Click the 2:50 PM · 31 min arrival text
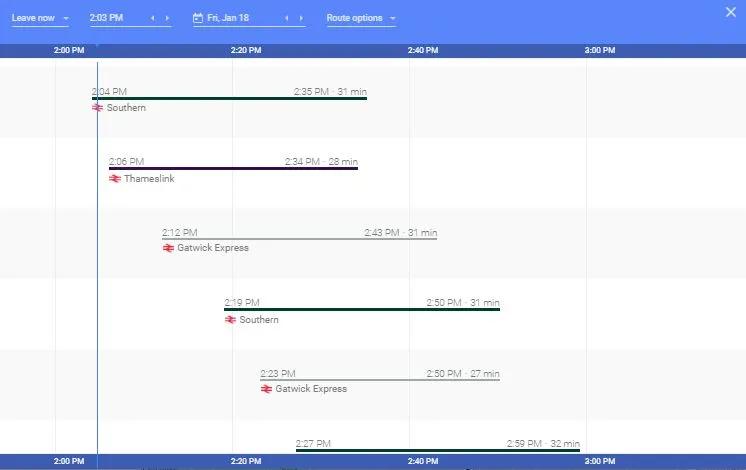The image size is (746, 470). tap(463, 303)
